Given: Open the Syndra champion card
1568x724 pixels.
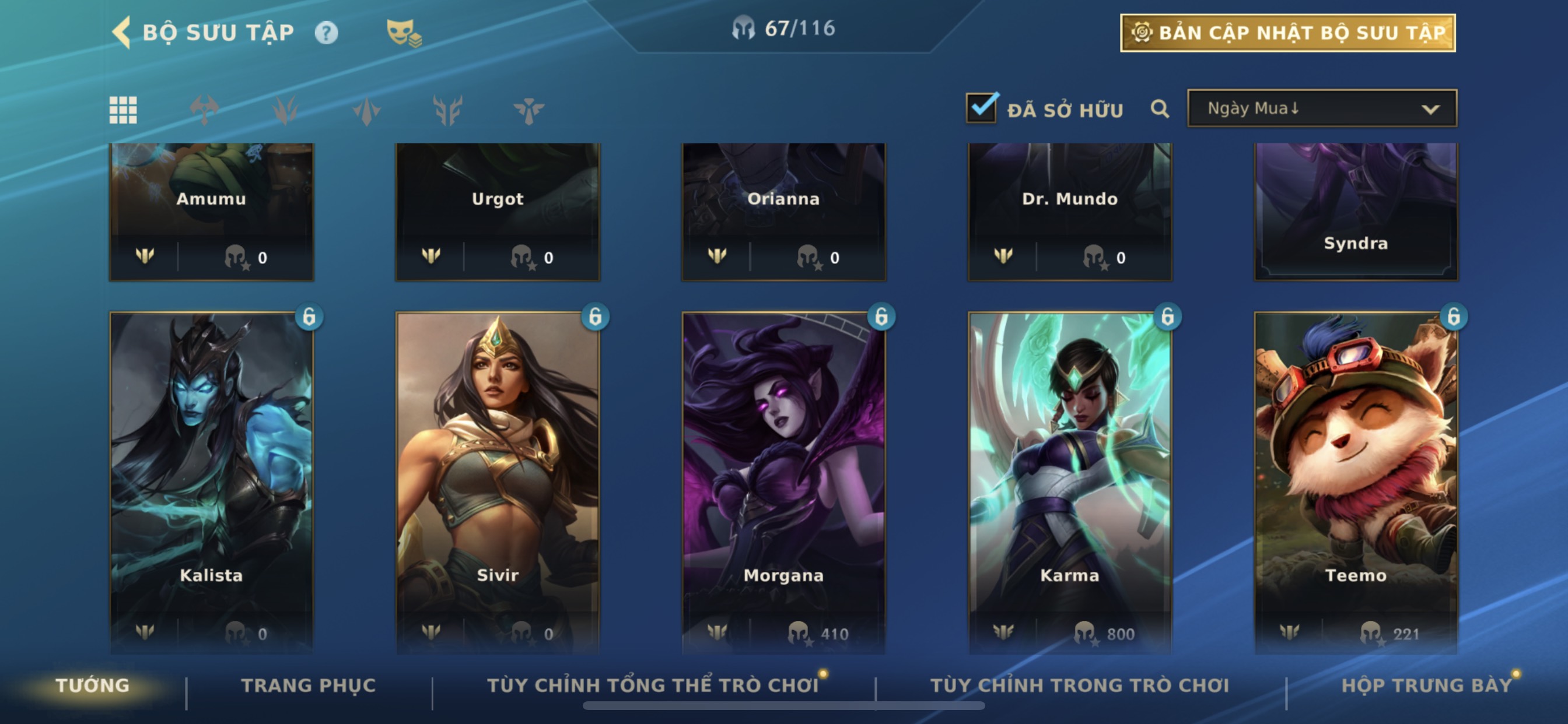Looking at the screenshot, I should (1356, 212).
